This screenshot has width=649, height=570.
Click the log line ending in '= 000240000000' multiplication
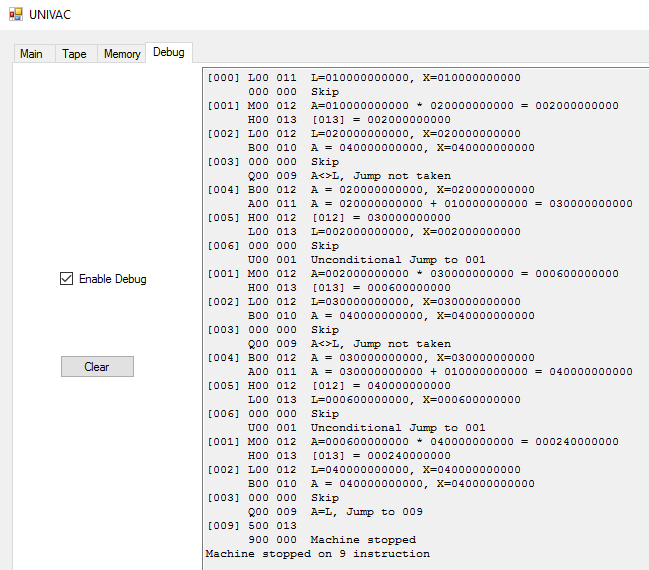[412, 441]
